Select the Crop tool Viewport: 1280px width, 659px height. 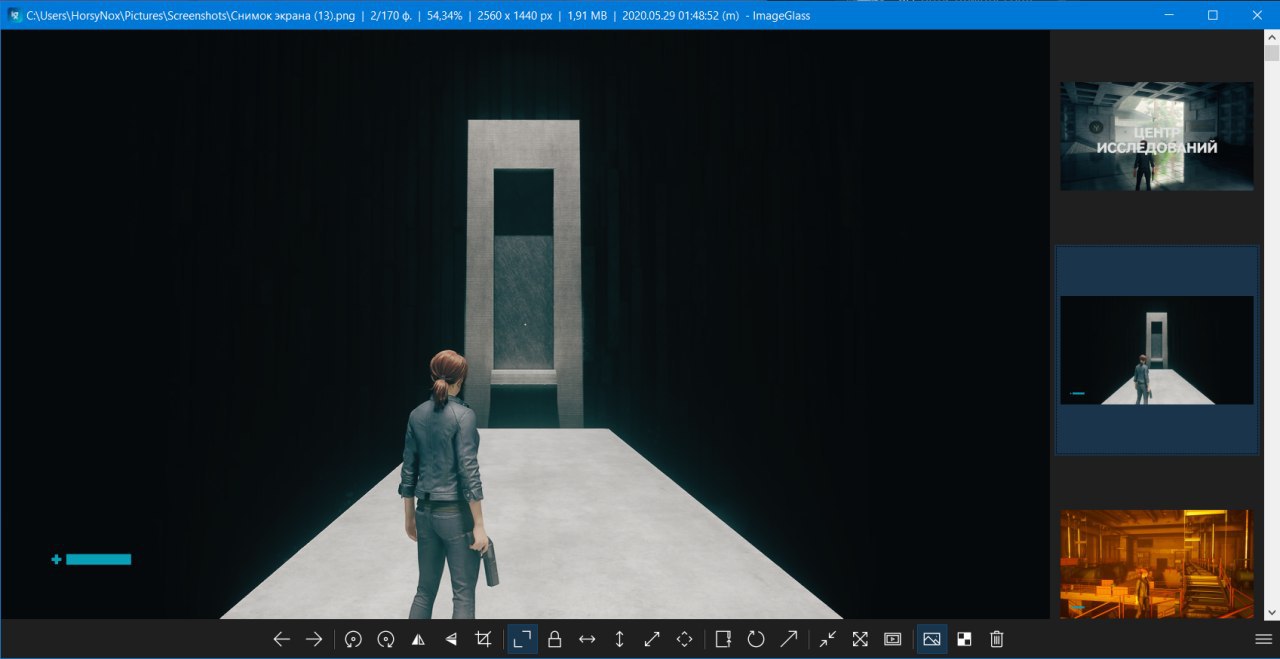coord(484,639)
